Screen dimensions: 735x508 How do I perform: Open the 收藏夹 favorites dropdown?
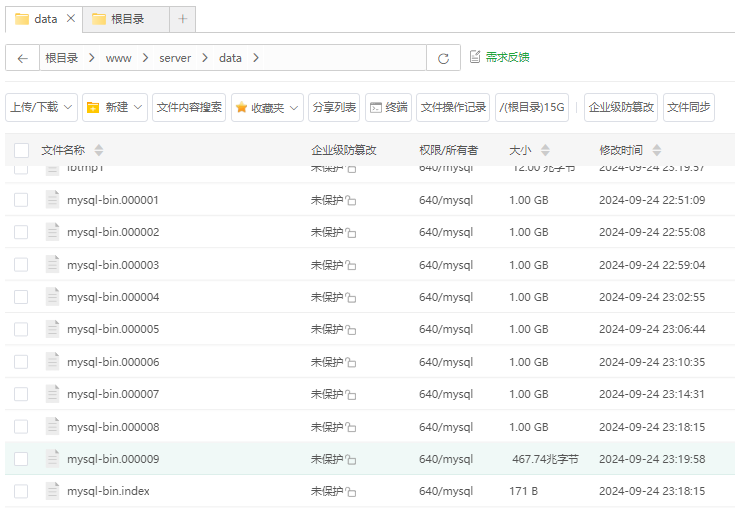[x=267, y=107]
